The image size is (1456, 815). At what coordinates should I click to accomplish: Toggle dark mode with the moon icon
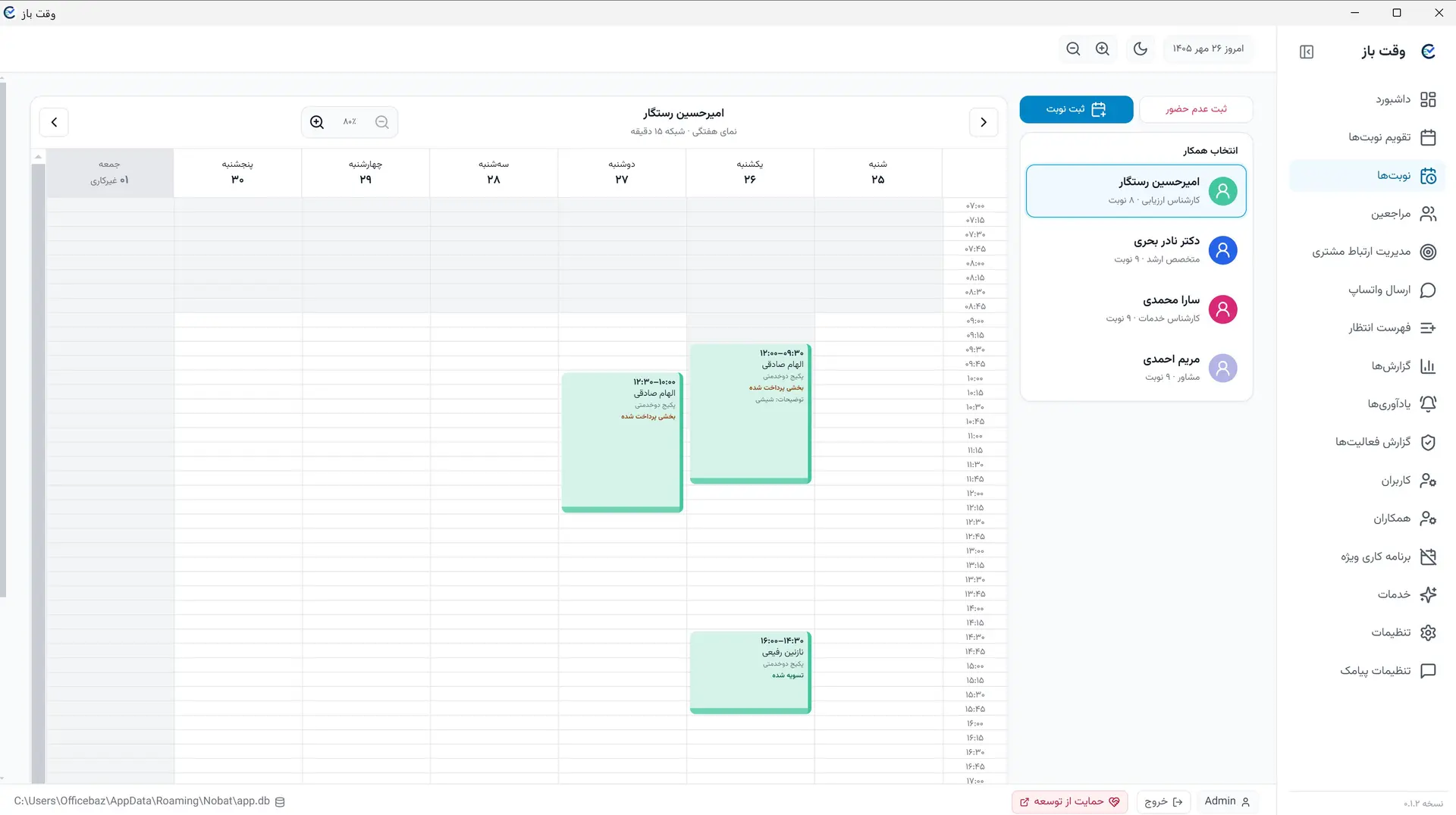(1140, 49)
